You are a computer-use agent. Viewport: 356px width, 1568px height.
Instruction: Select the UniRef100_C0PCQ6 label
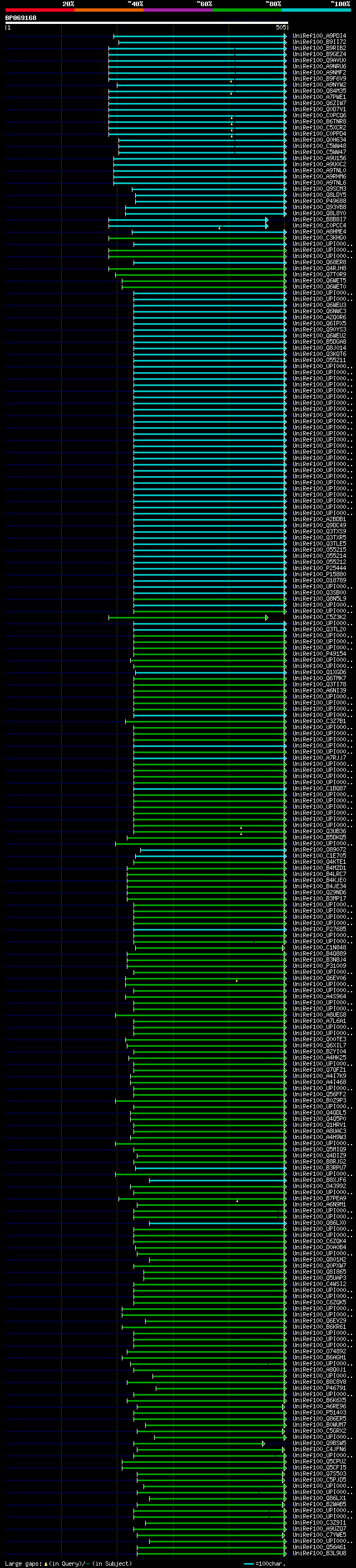[319, 115]
